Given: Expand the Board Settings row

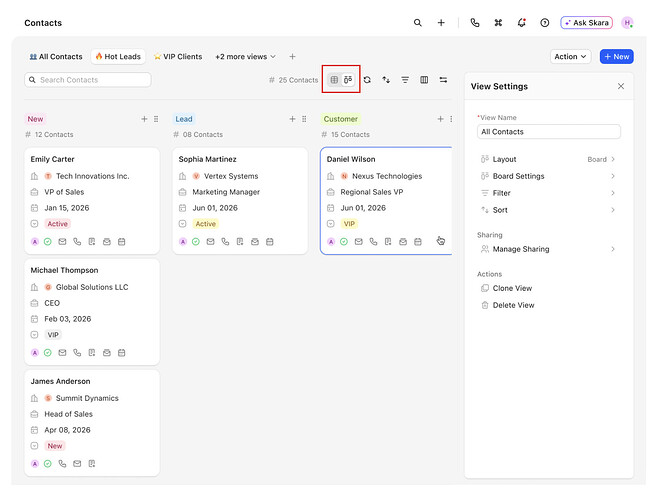Looking at the screenshot, I should click(548, 176).
